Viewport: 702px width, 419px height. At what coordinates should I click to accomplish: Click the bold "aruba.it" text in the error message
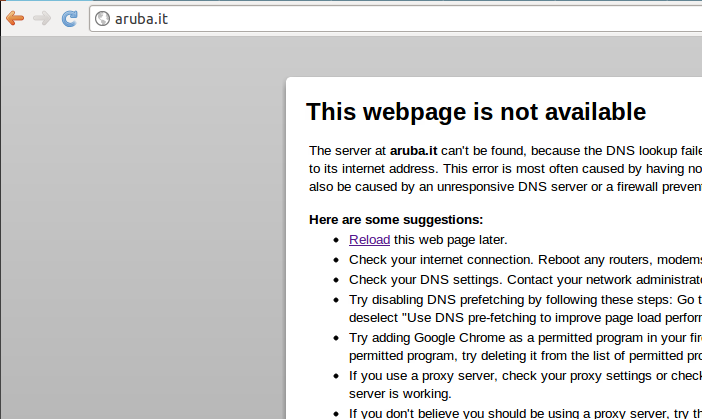[x=413, y=151]
